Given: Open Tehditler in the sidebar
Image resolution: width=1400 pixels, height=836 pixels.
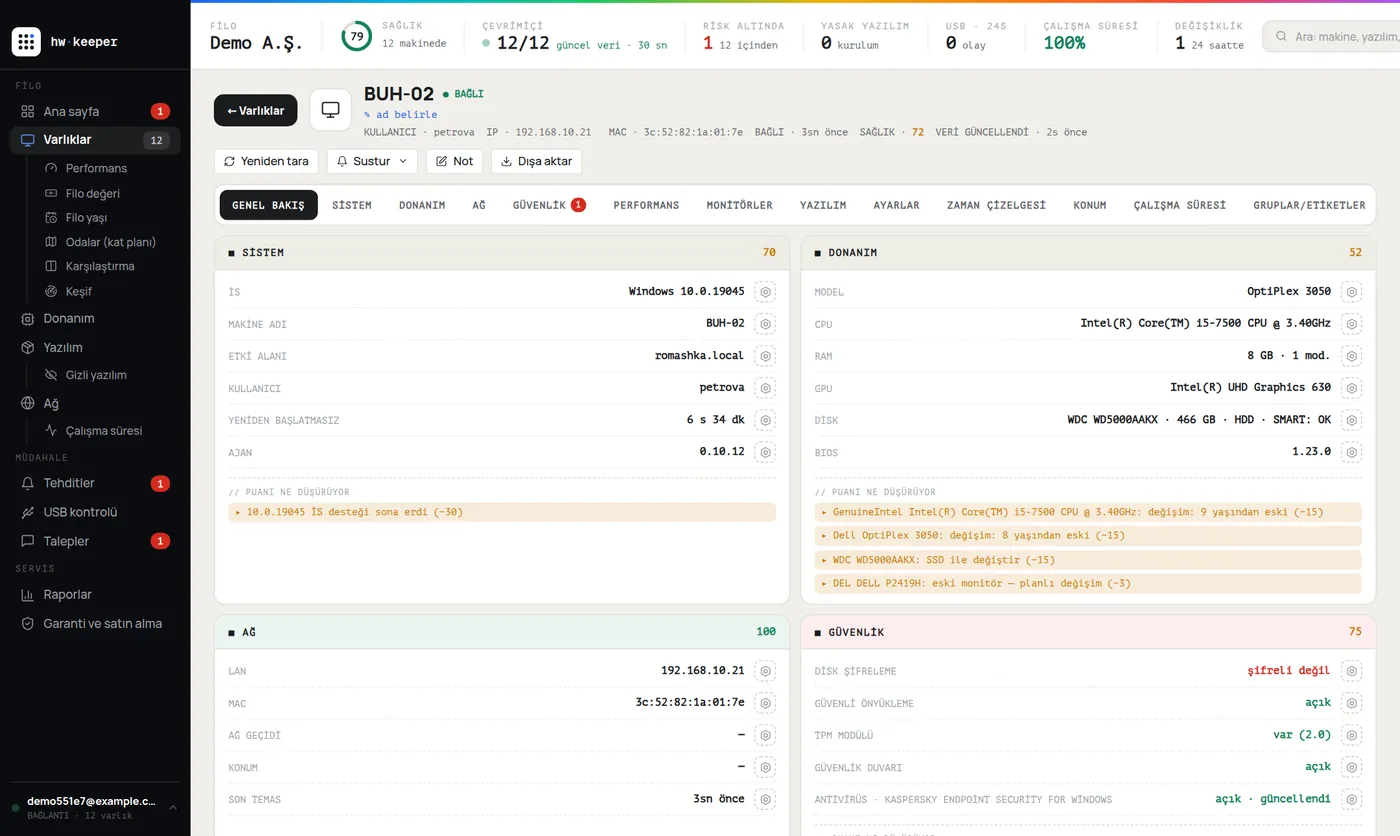Looking at the screenshot, I should (95, 483).
